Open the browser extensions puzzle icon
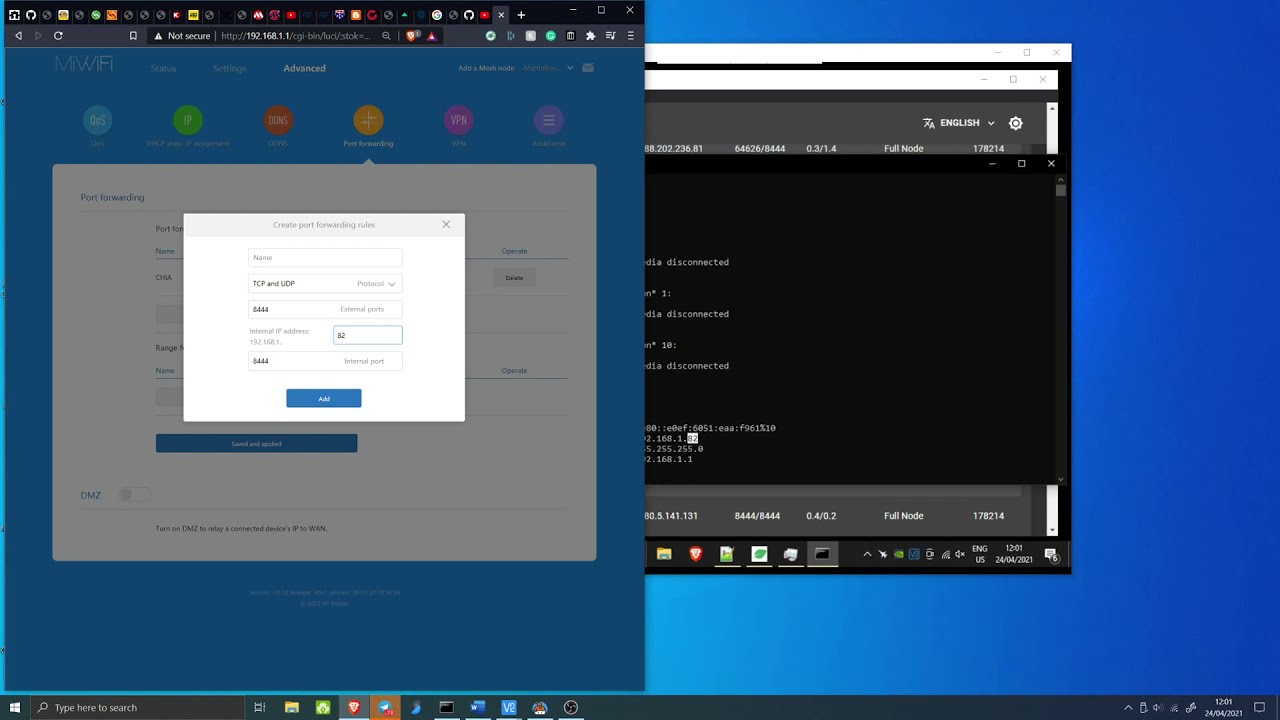This screenshot has height=720, width=1280. click(590, 36)
